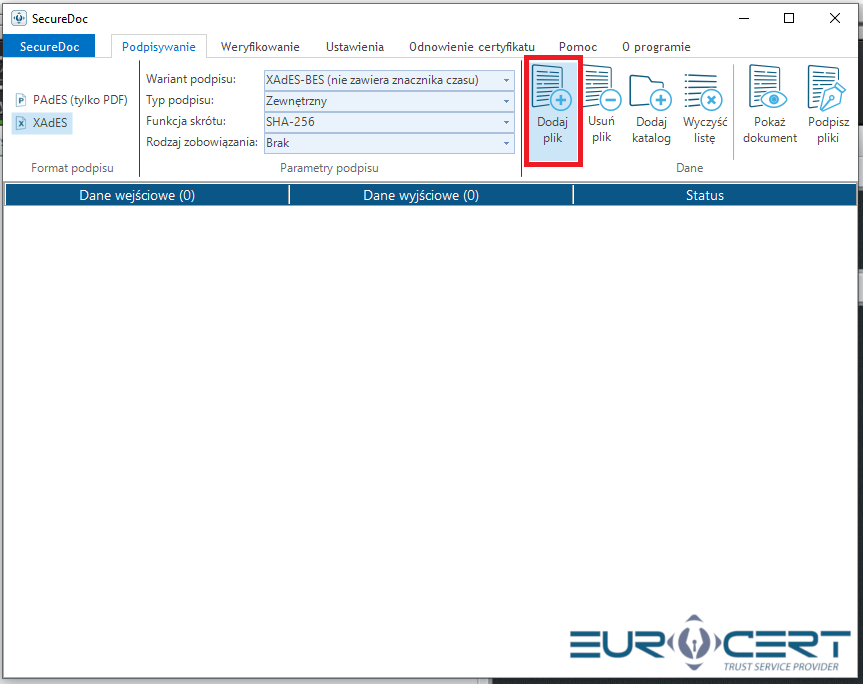Expand the Wariant podpisu dropdown
Image resolution: width=863 pixels, height=684 pixels.
click(x=506, y=80)
